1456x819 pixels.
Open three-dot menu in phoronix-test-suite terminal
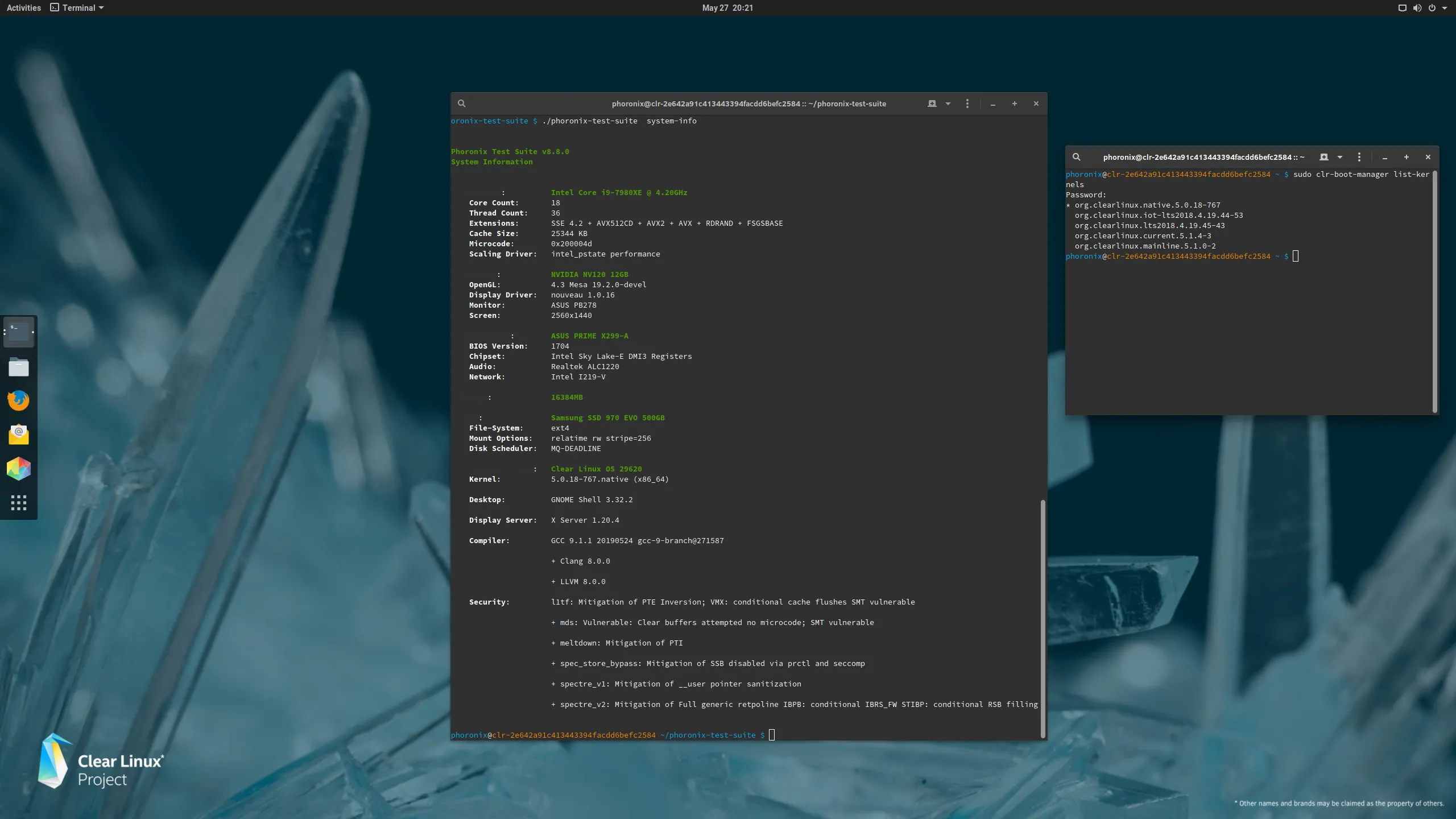(967, 104)
